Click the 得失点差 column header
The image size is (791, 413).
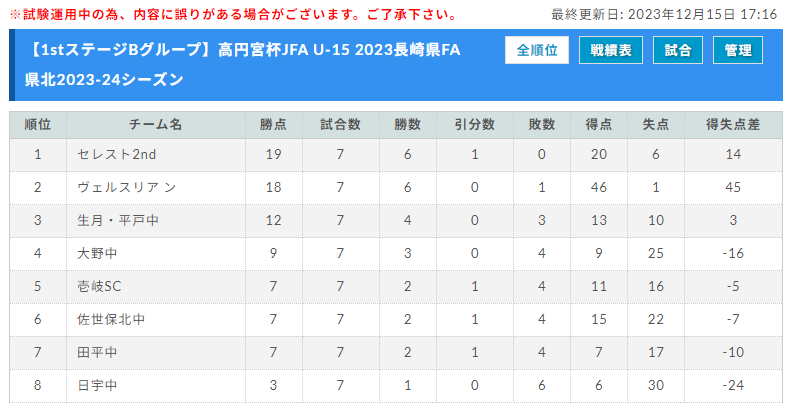tap(733, 125)
